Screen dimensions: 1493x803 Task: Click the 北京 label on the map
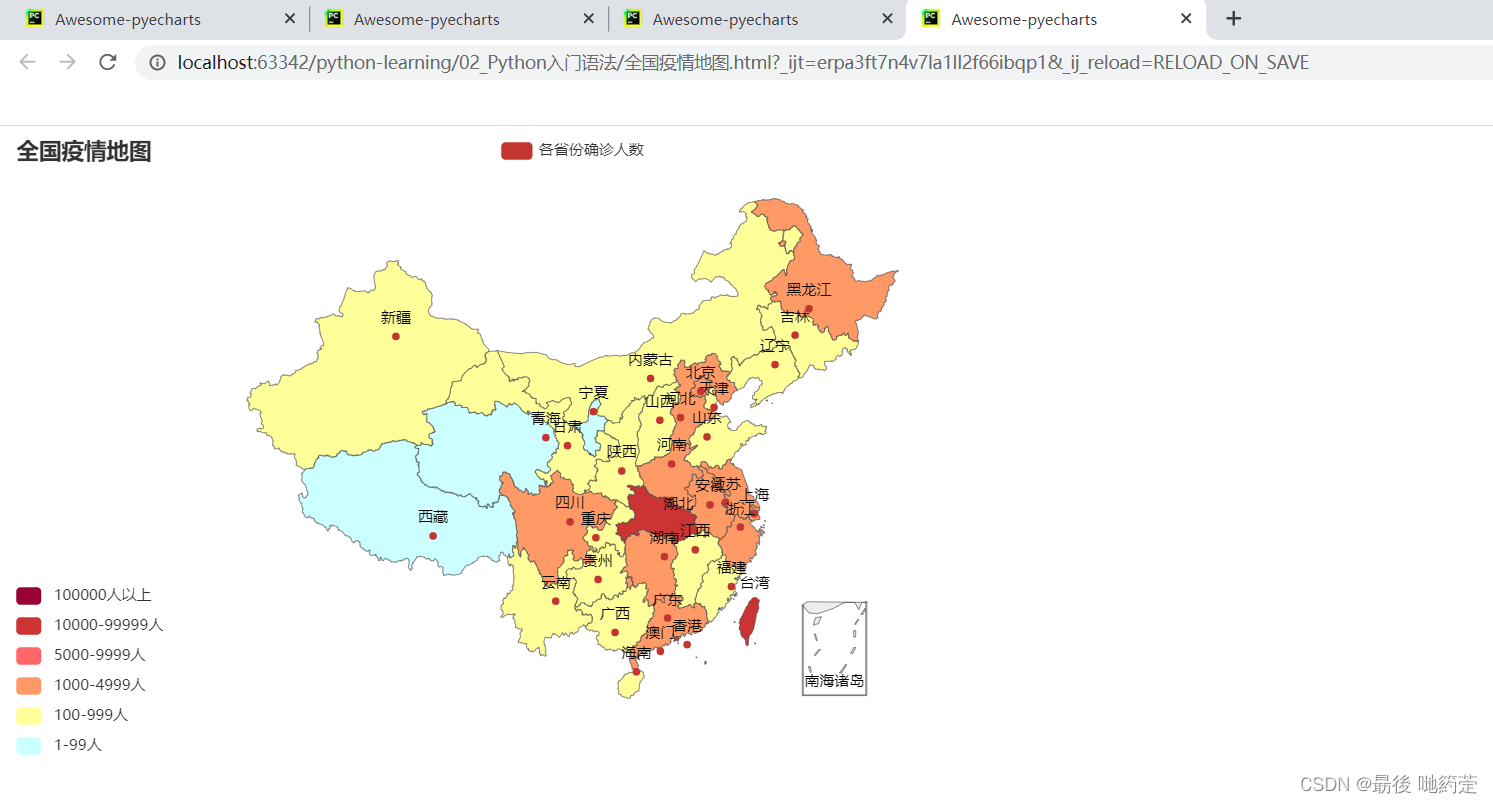701,373
